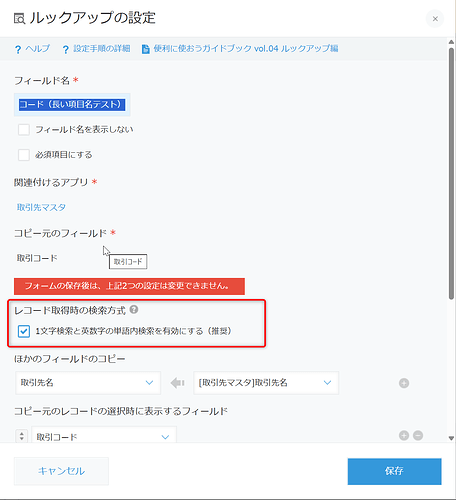Click the dialog's vertical scrollbar thumb
The image size is (456, 500).
tap(451, 173)
